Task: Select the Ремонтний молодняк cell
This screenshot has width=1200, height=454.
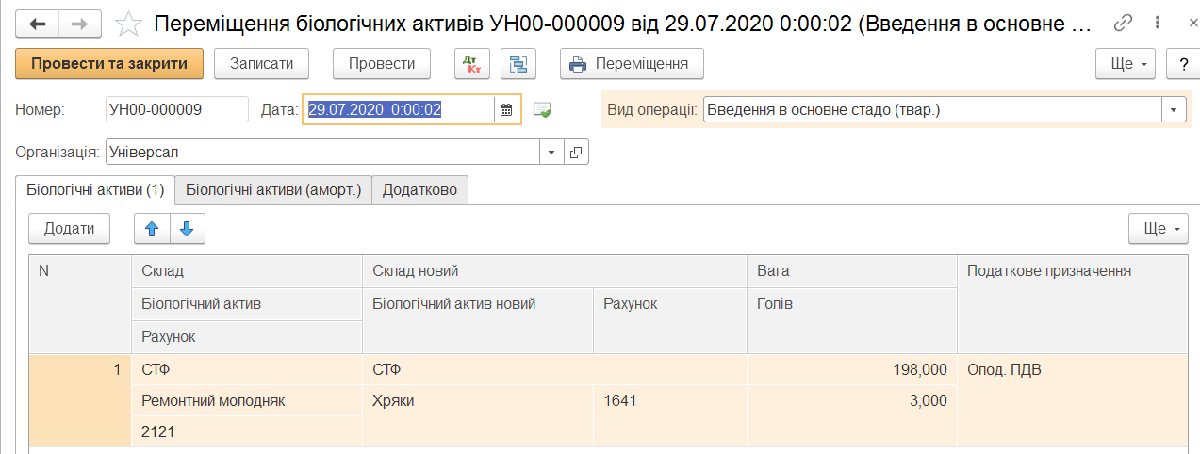Action: 245,401
